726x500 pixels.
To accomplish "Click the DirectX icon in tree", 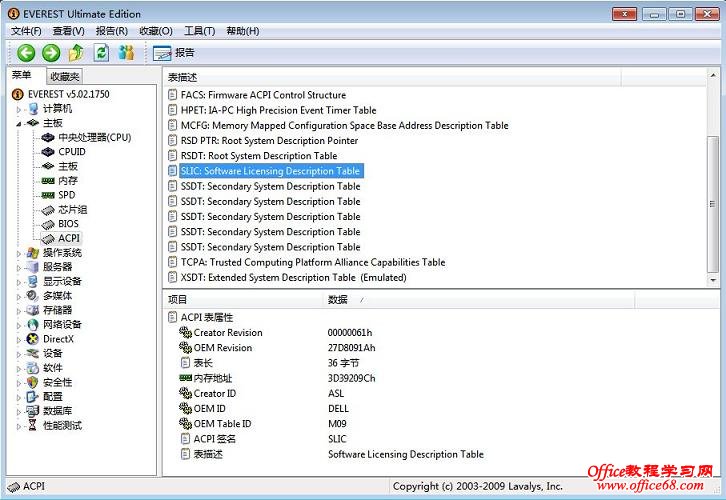I will click(x=32, y=339).
